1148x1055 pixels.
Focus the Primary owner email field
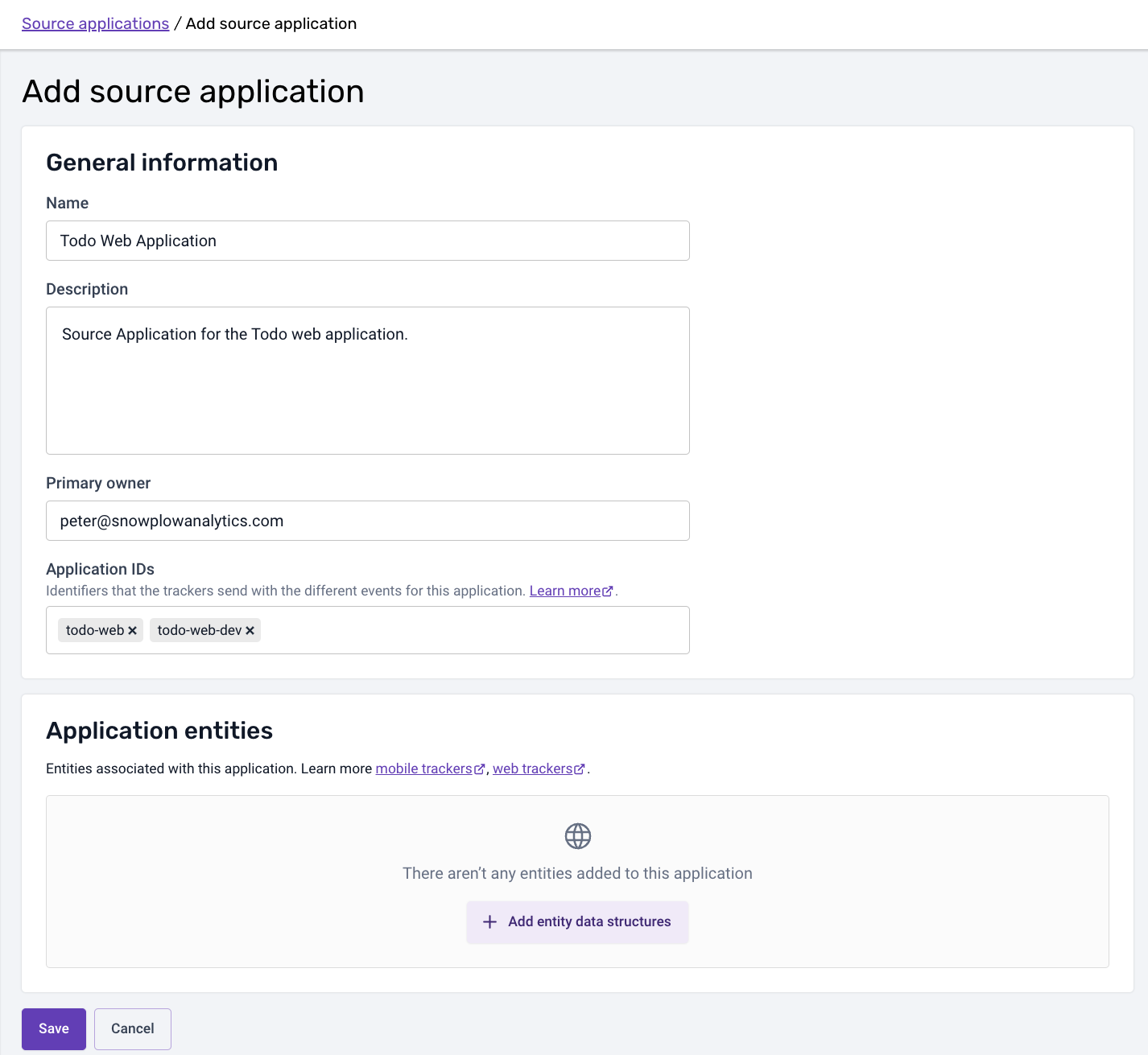coord(368,521)
